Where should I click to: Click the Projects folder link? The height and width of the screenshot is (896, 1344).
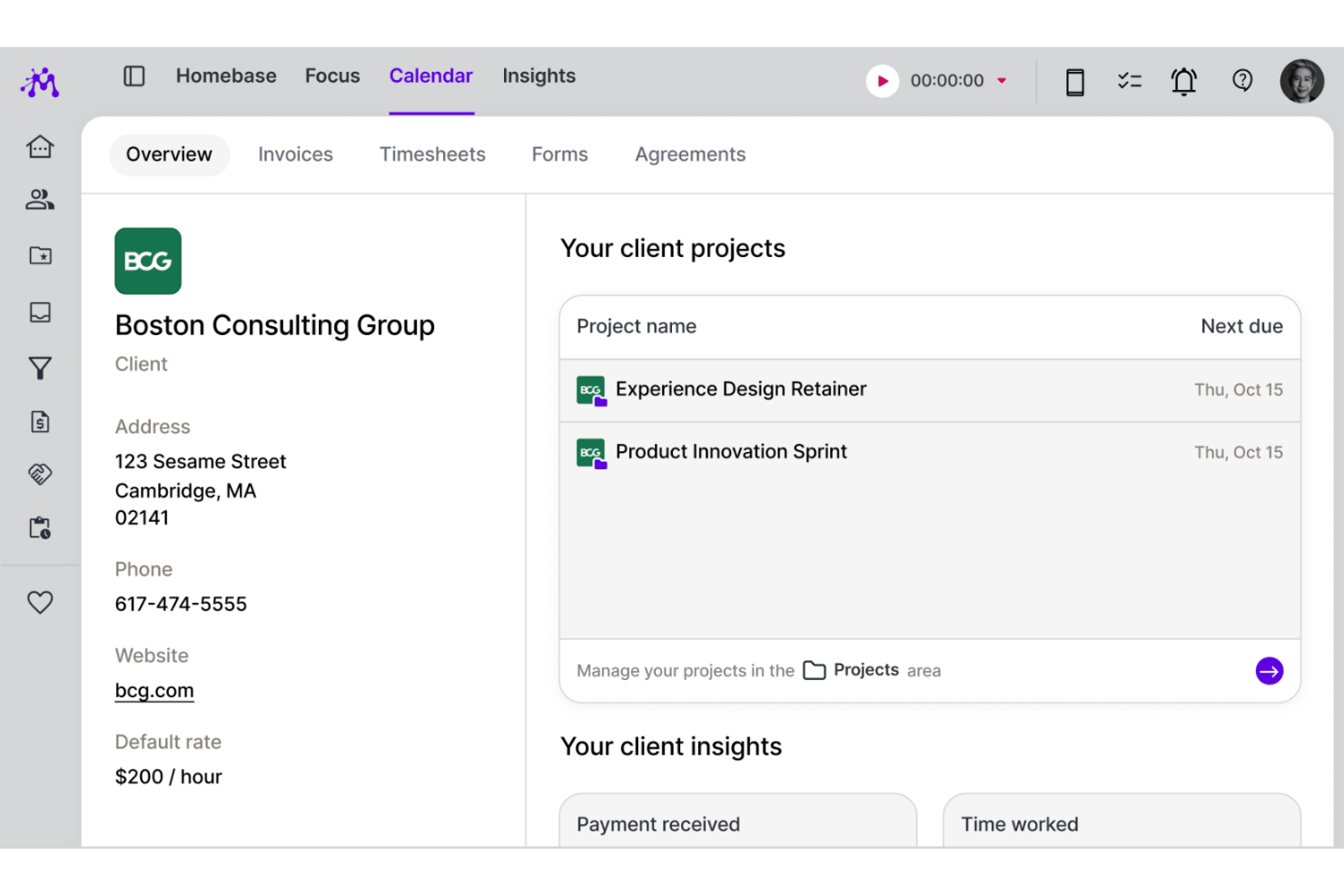tap(851, 670)
